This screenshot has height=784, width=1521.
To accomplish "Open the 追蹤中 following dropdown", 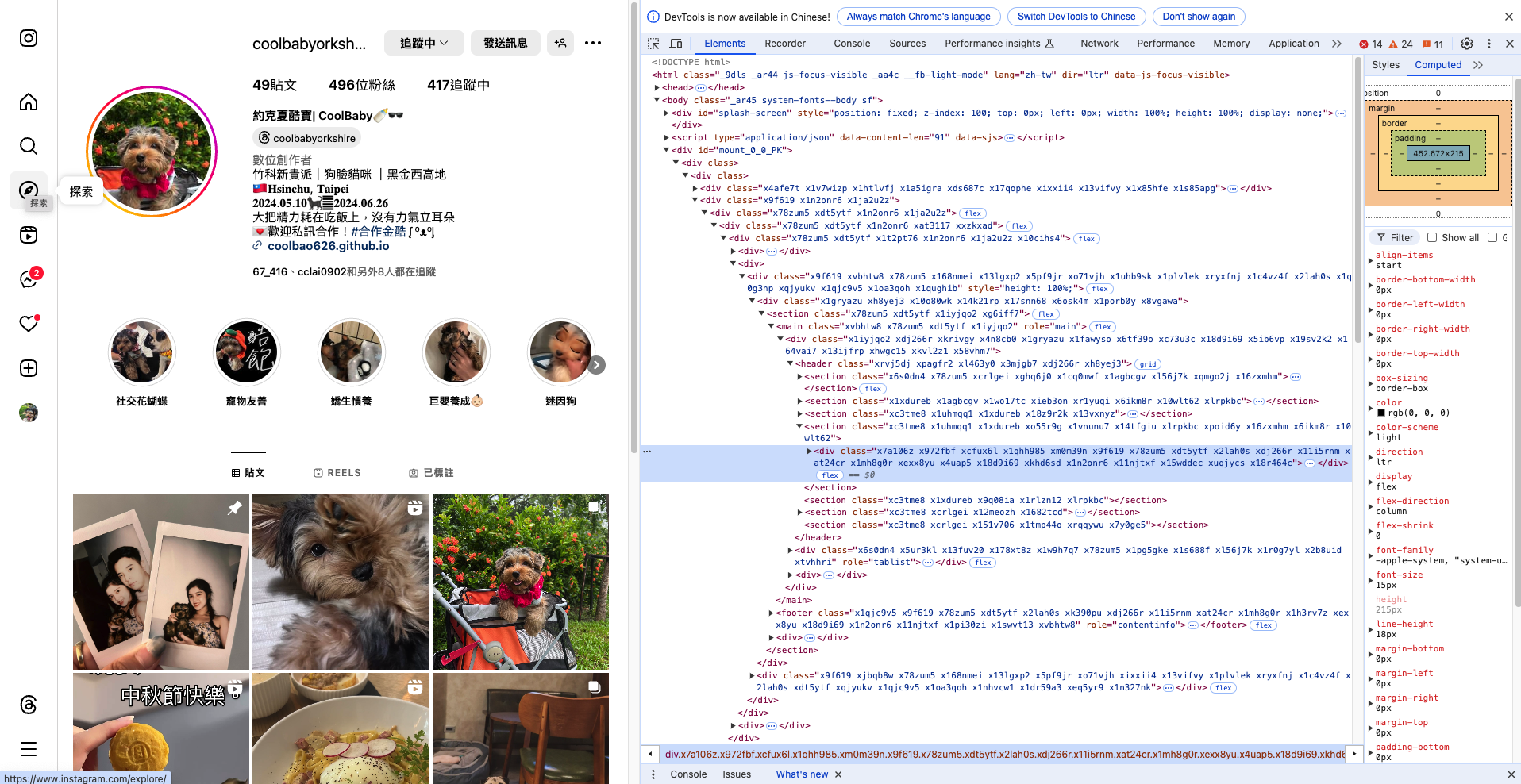I will click(x=424, y=43).
